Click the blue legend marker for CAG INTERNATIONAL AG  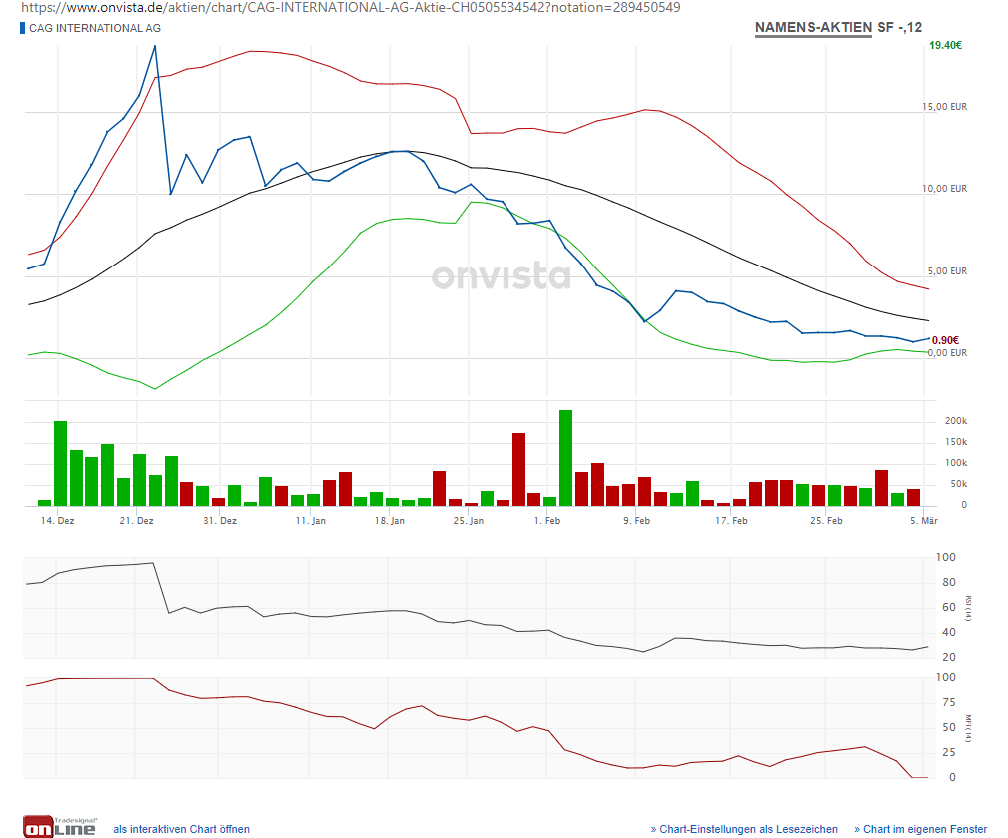point(22,28)
